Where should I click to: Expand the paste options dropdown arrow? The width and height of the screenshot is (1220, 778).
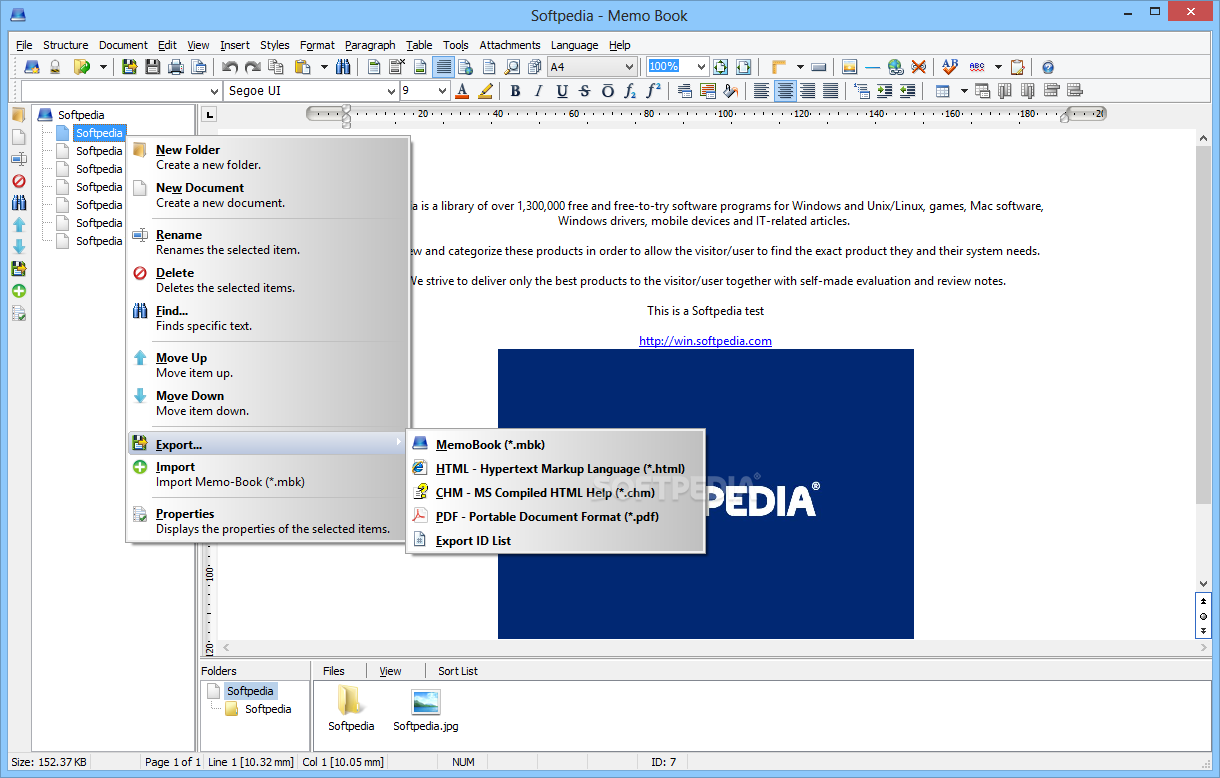324,67
